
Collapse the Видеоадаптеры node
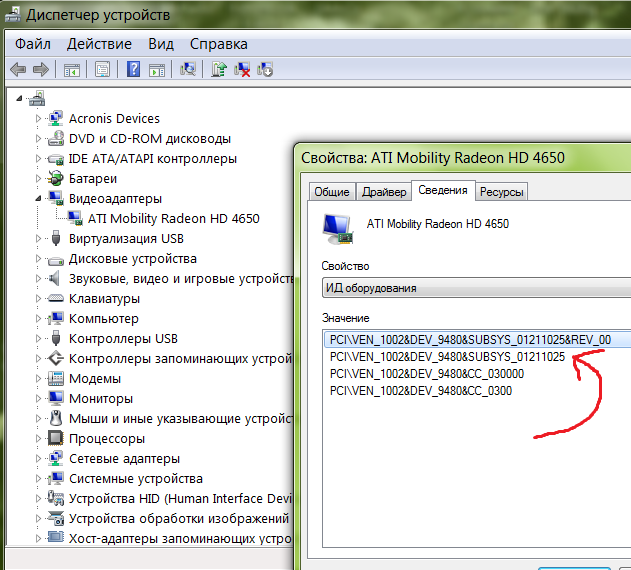tap(38, 198)
